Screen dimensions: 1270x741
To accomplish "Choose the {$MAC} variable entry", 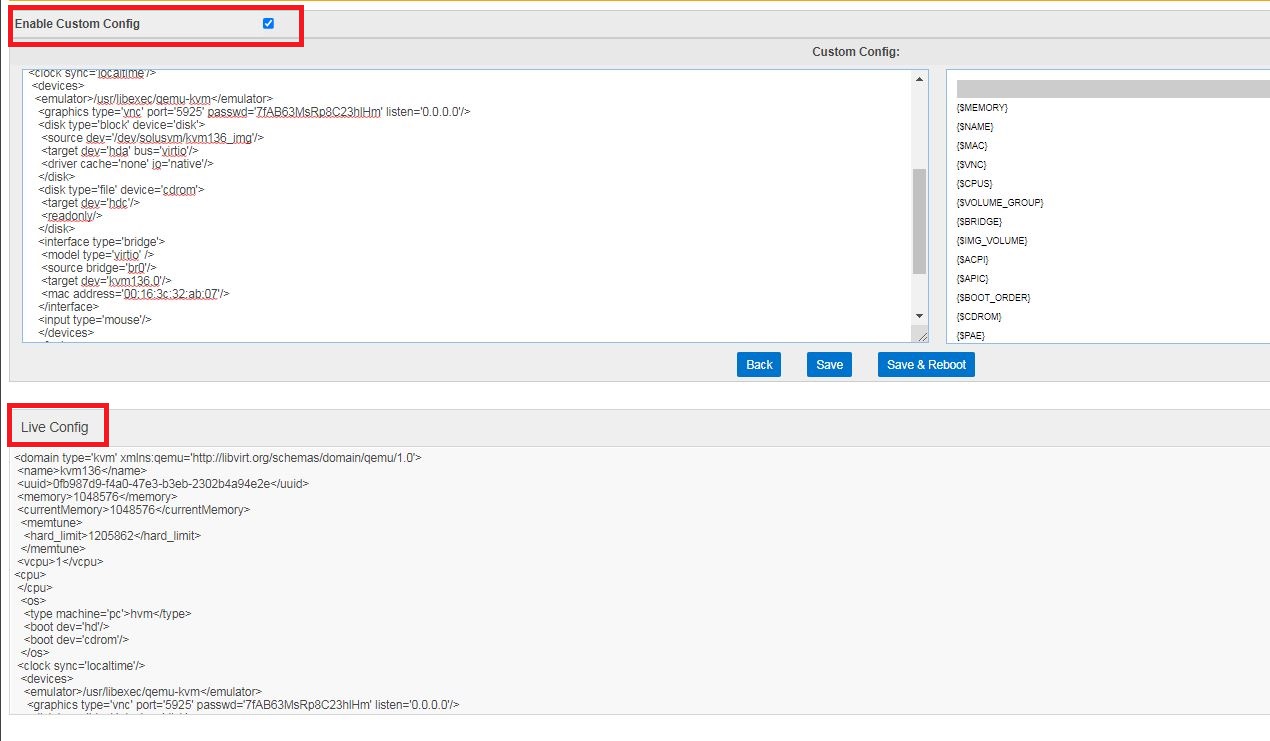I will coord(972,146).
